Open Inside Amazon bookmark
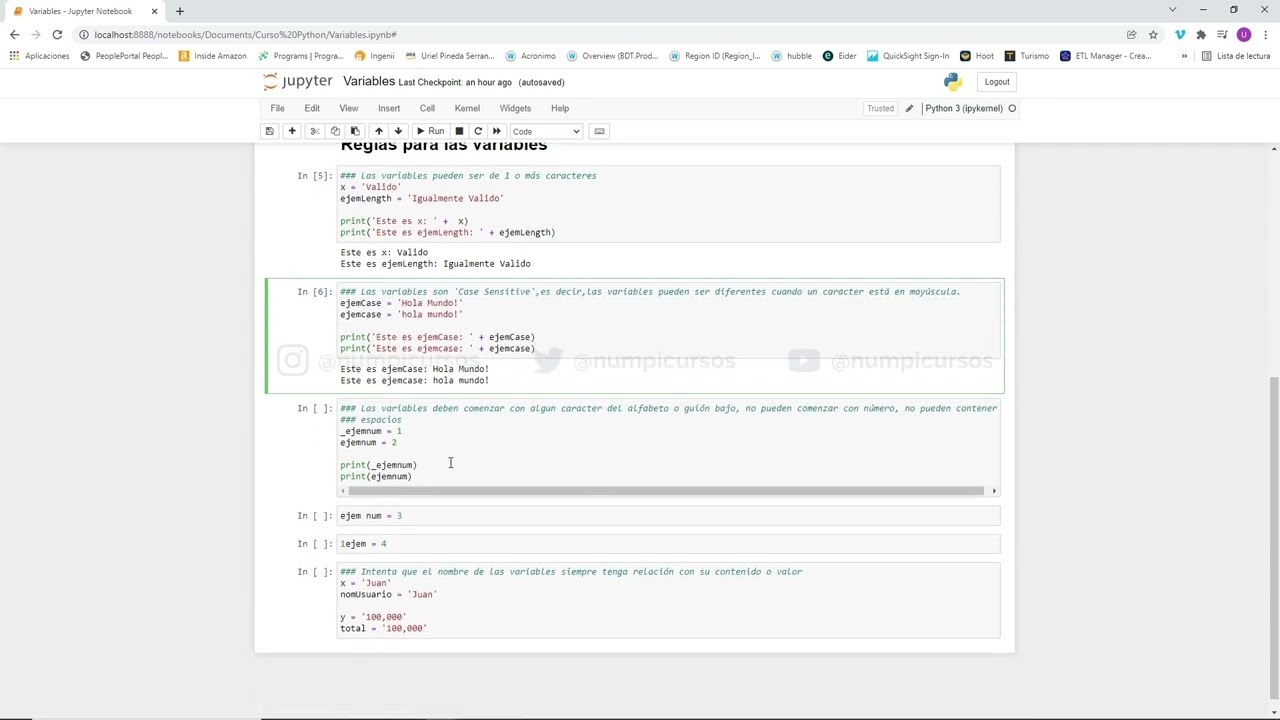Screen dimensions: 1280x720 point(212,56)
